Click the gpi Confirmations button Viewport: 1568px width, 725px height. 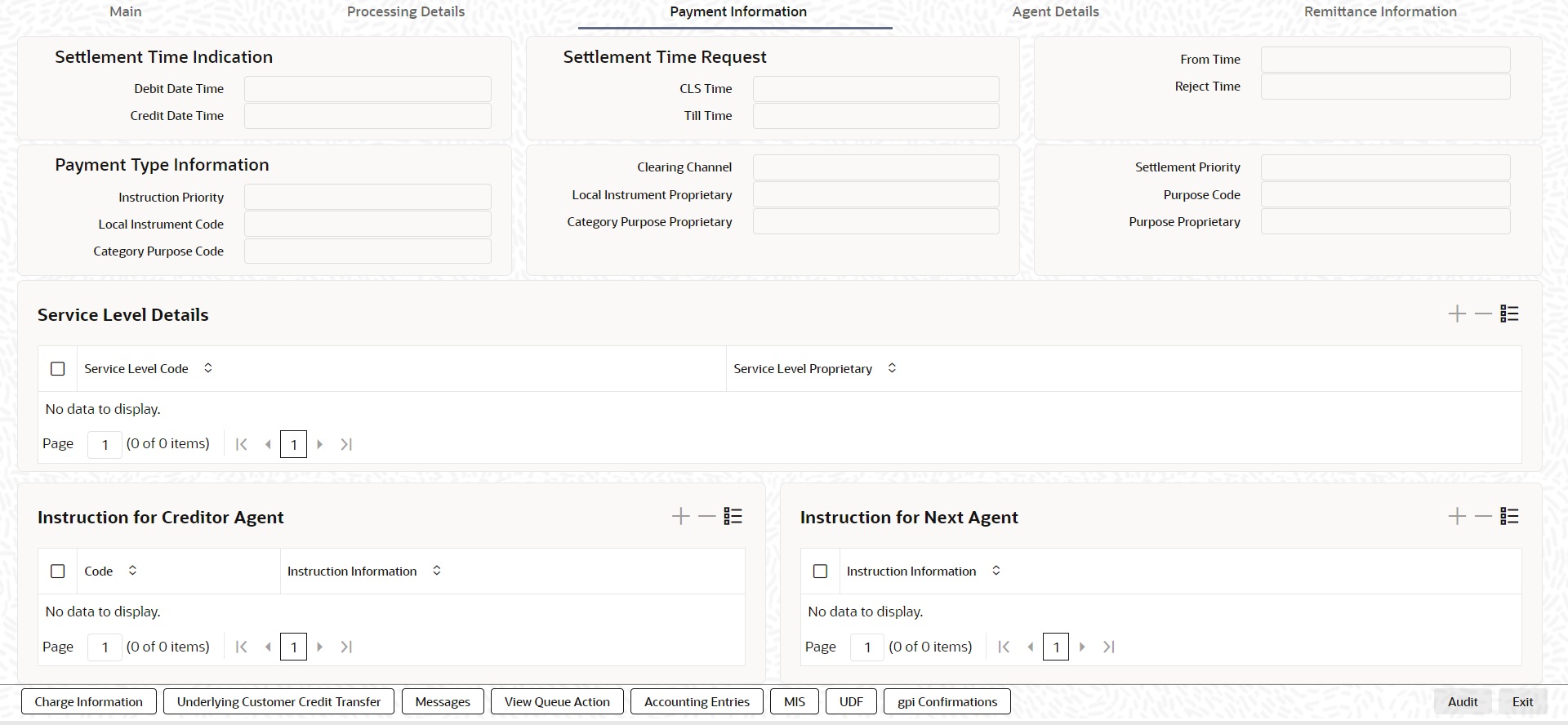[x=947, y=701]
